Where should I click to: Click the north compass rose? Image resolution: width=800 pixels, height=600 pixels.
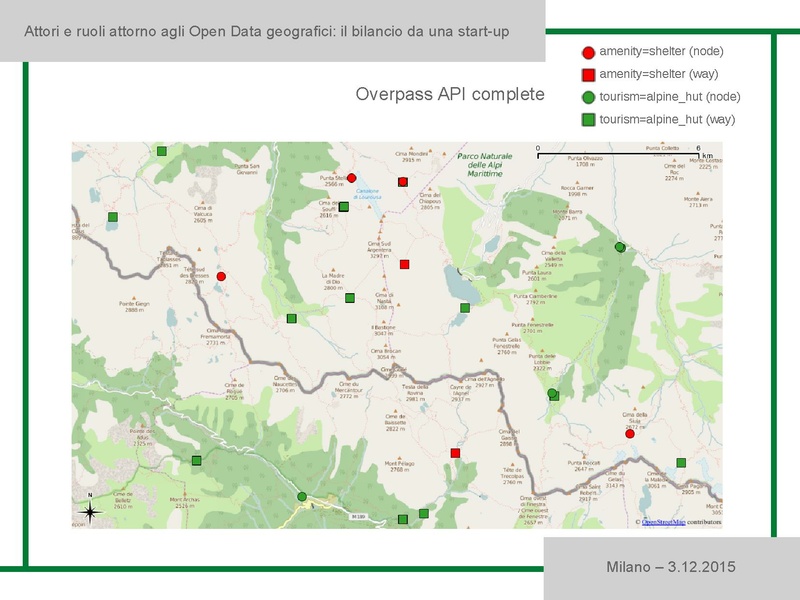tap(92, 510)
